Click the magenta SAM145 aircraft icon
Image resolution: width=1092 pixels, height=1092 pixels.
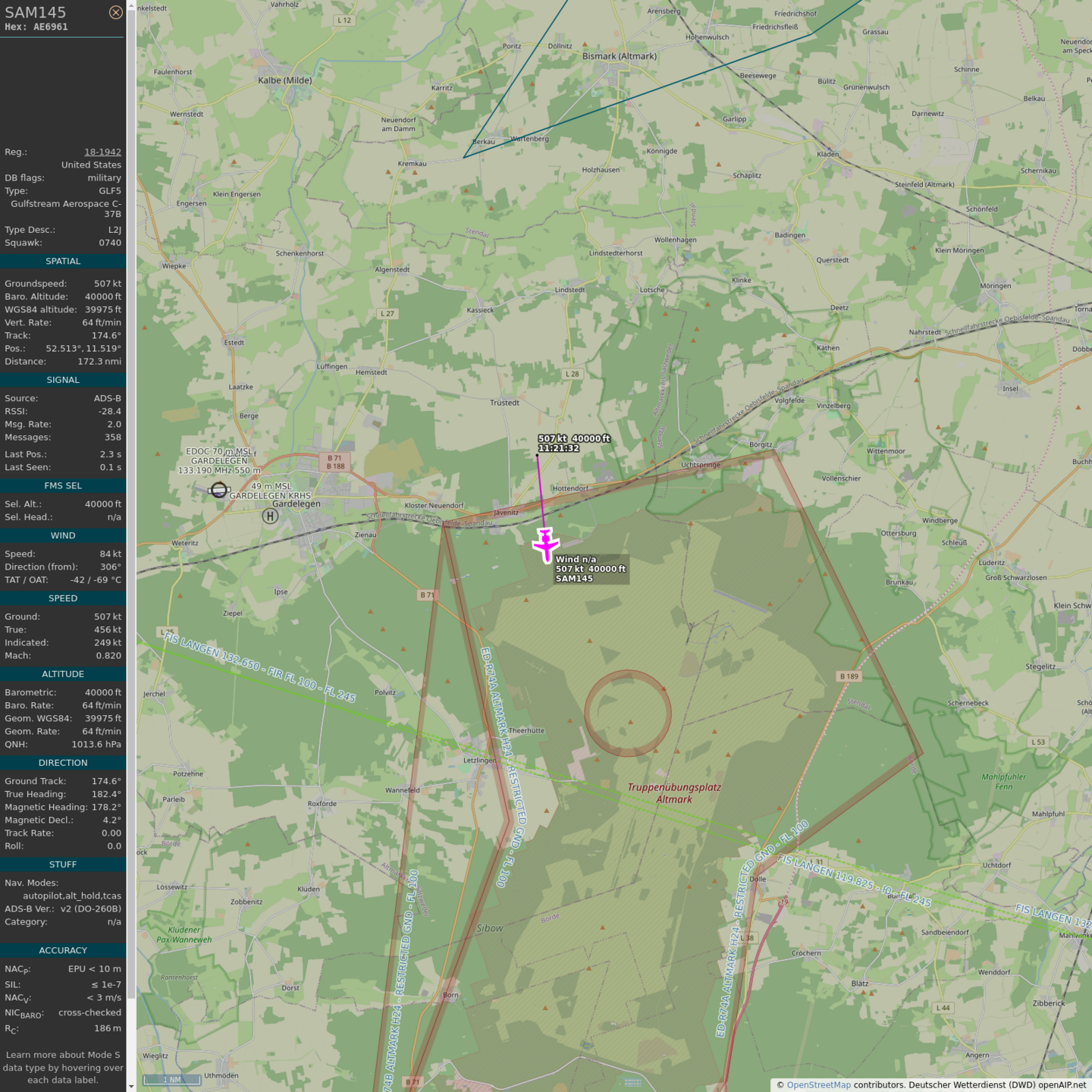click(546, 544)
